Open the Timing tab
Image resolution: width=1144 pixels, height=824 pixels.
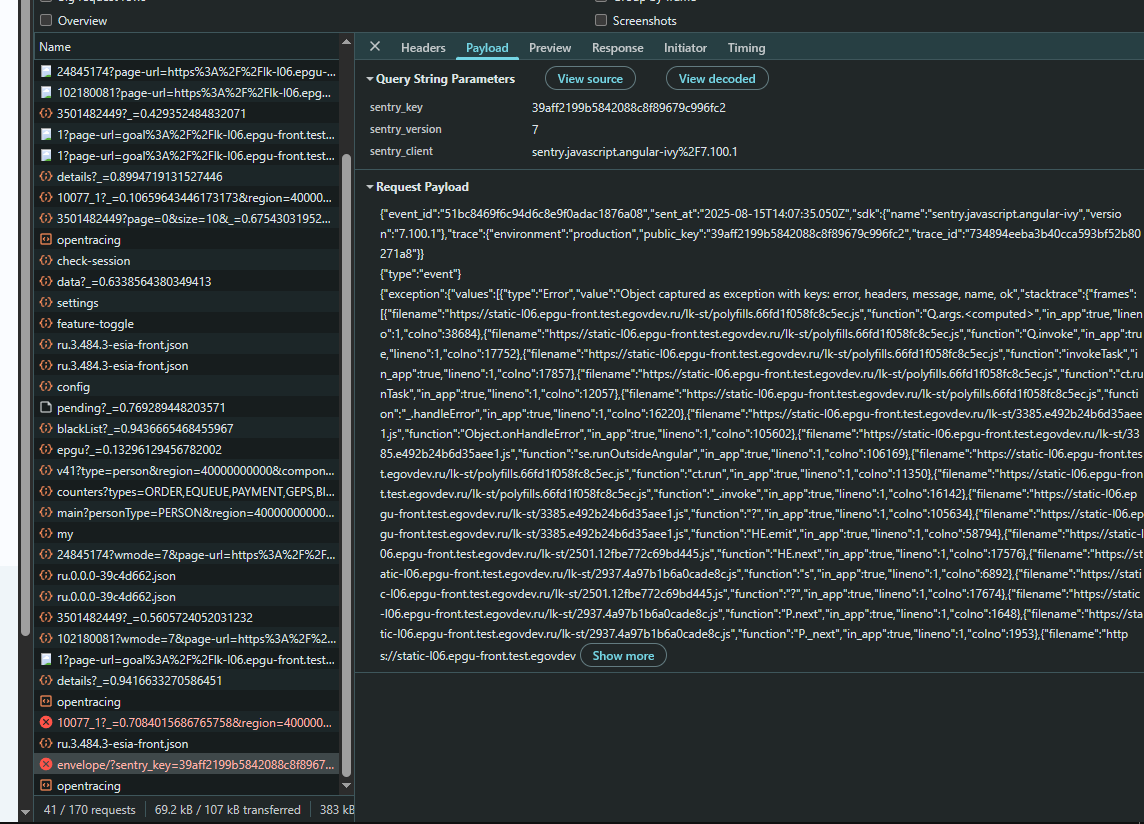point(746,47)
